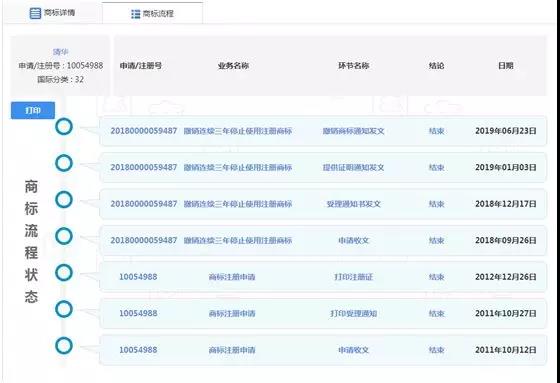Image resolution: width=560 pixels, height=383 pixels.
Task: Click 商标注册申请 in 2011年10月12日 row
Action: tap(232, 350)
